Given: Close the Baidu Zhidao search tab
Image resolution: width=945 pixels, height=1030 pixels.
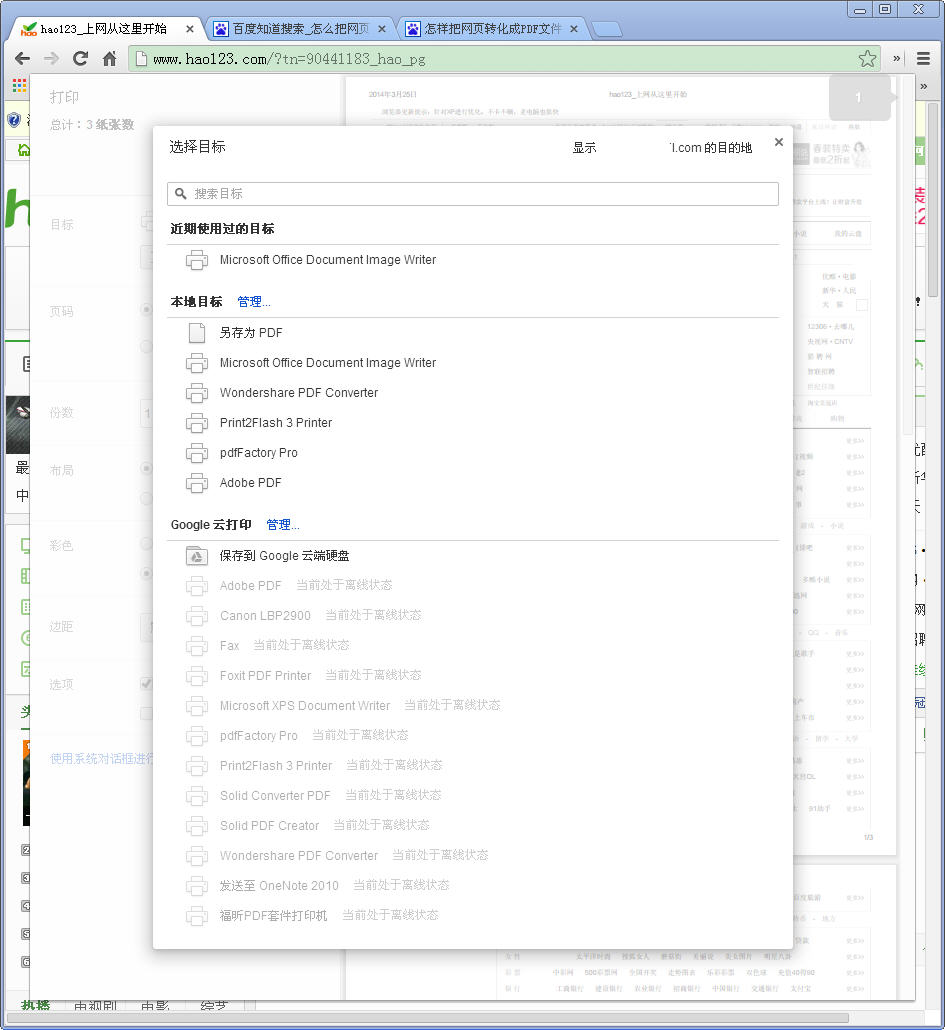Looking at the screenshot, I should [382, 29].
